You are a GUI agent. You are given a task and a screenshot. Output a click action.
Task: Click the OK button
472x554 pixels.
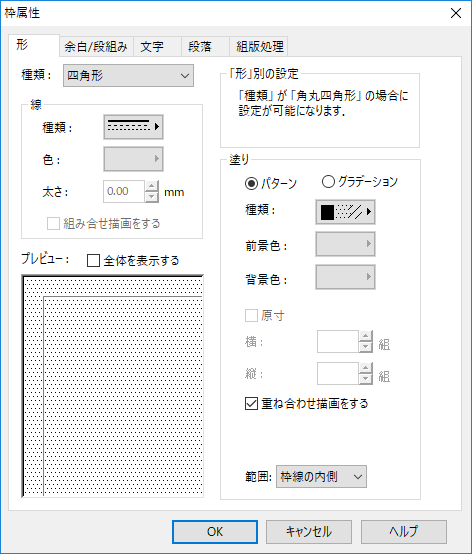pos(215,532)
